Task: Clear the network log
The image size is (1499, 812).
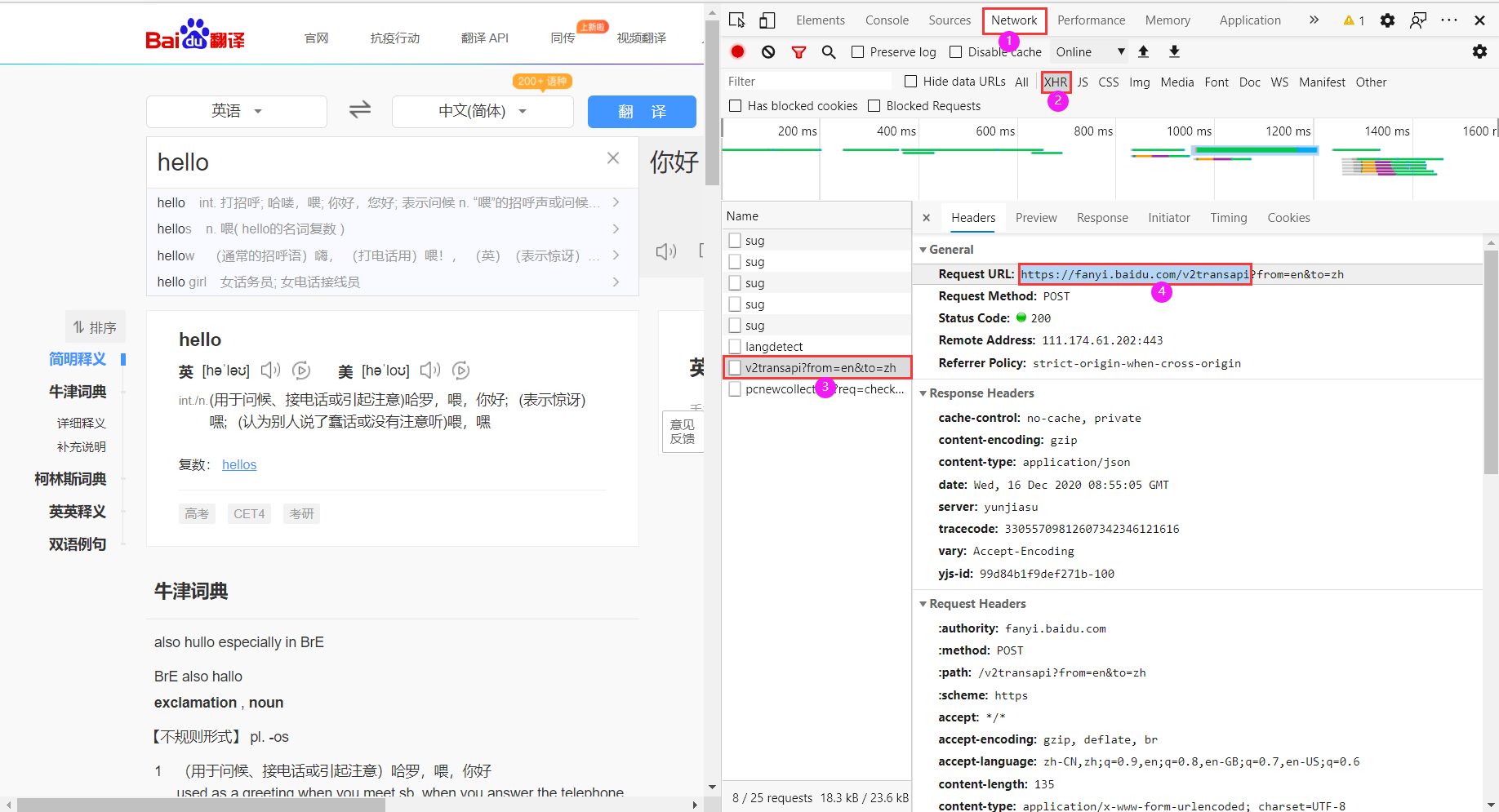Action: coord(768,51)
